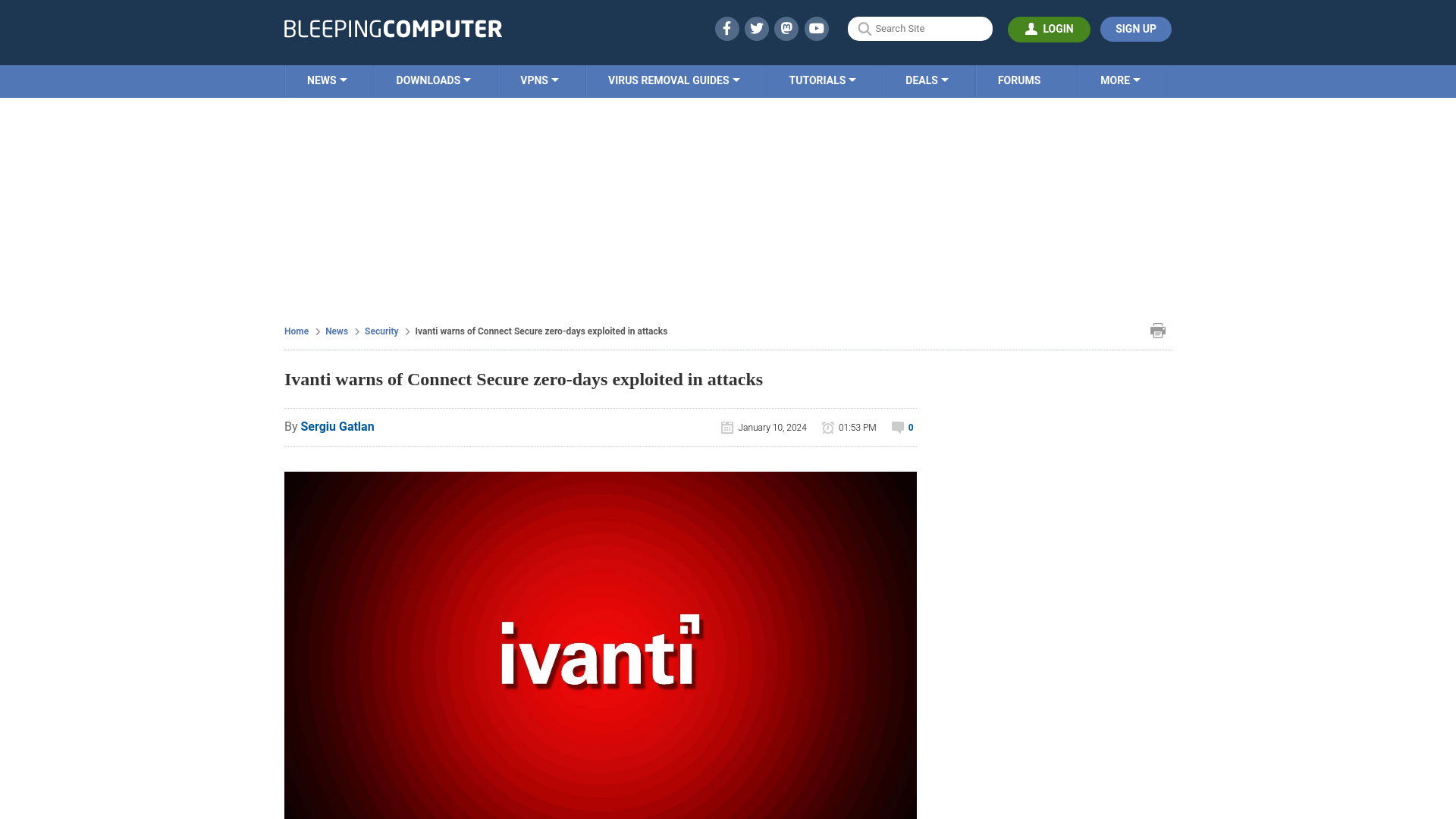
Task: Click the Security breadcrumb link
Action: point(381,331)
